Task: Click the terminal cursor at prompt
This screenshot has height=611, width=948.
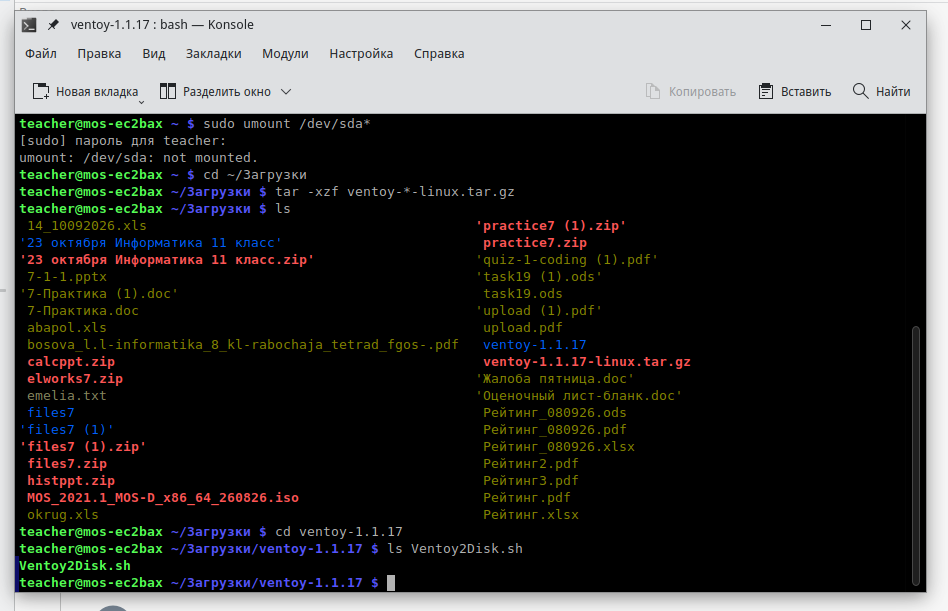Action: (391, 583)
